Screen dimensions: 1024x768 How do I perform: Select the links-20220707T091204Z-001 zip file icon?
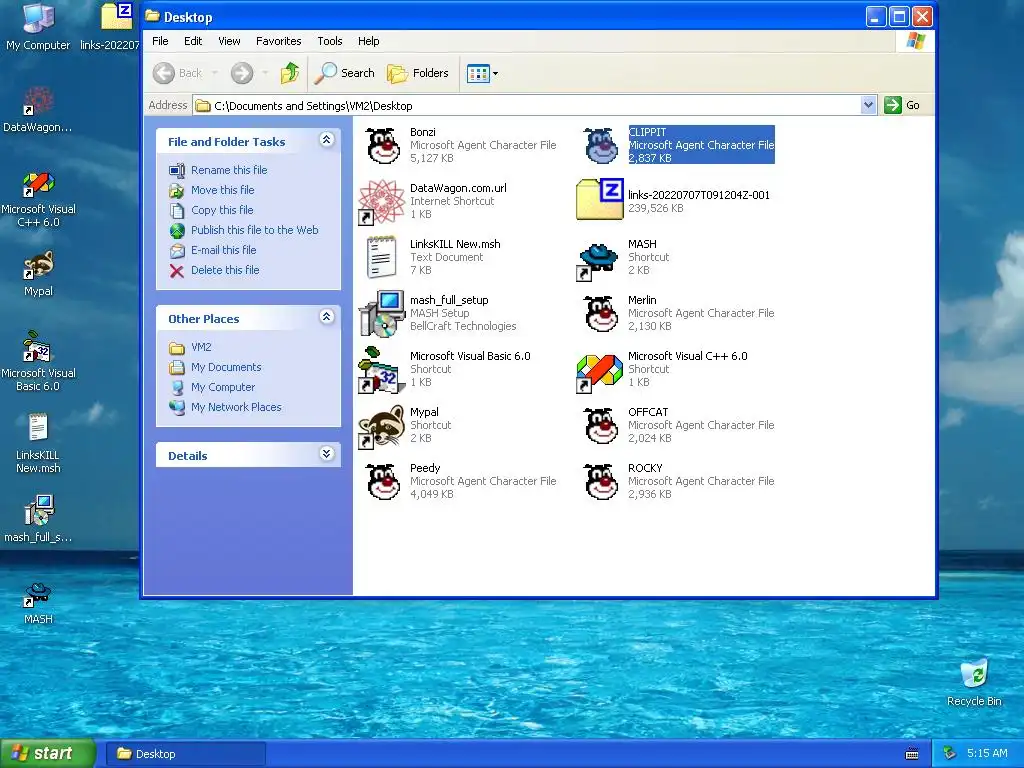(600, 200)
